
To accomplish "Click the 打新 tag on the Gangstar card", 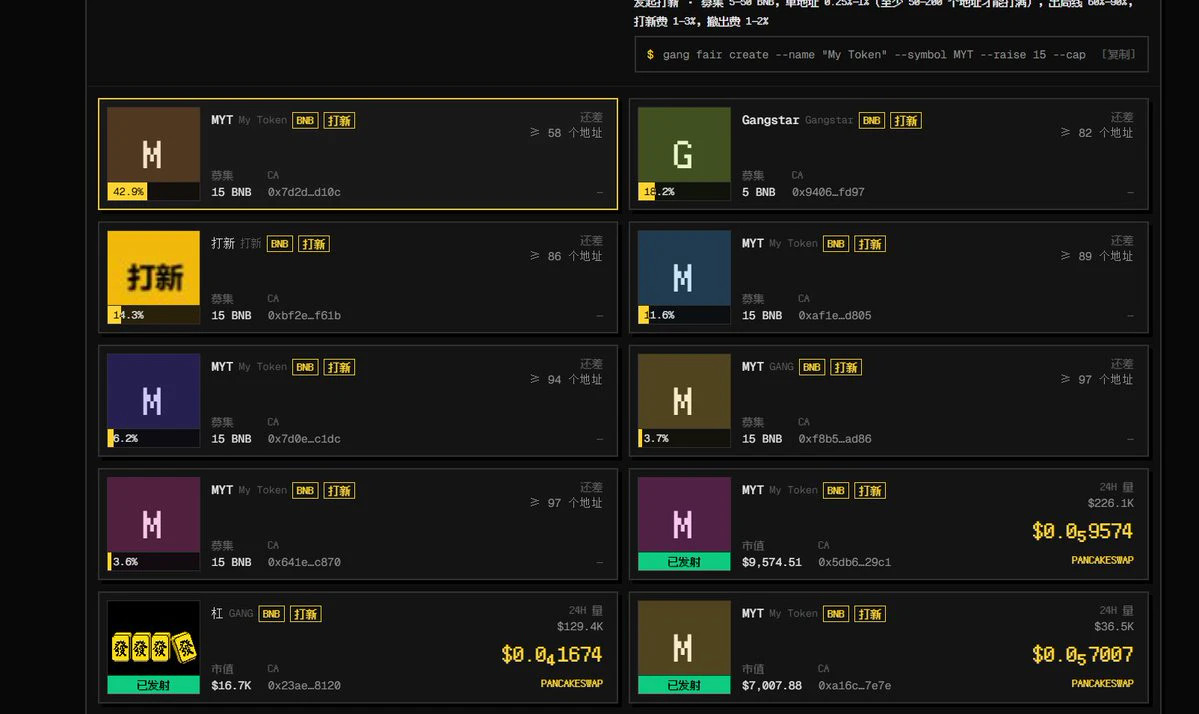I will [x=906, y=121].
